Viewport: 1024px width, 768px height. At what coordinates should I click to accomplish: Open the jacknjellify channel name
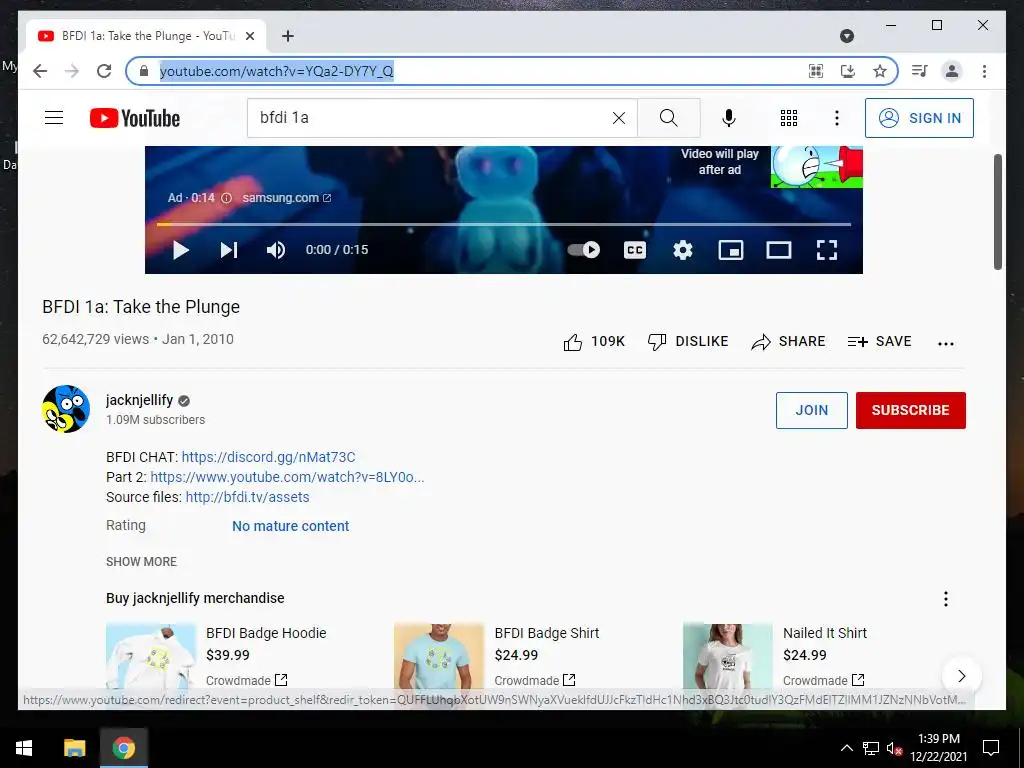(x=139, y=400)
